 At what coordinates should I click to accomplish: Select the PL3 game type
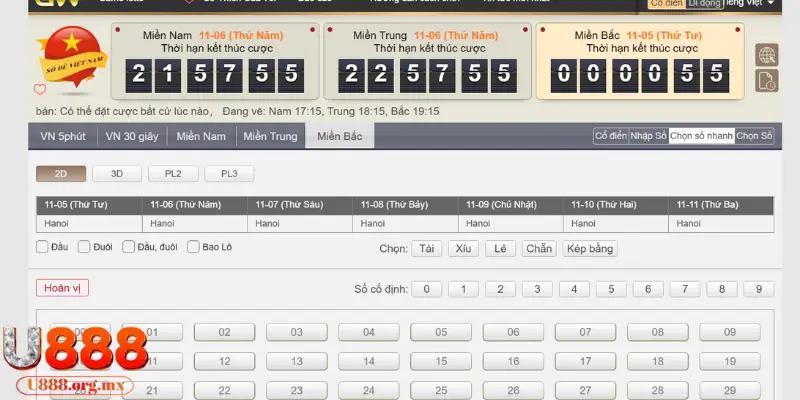point(229,174)
